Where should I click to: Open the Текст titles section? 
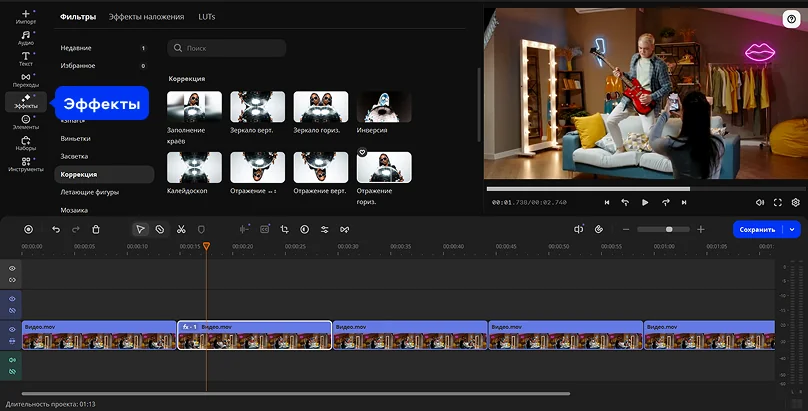point(26,59)
